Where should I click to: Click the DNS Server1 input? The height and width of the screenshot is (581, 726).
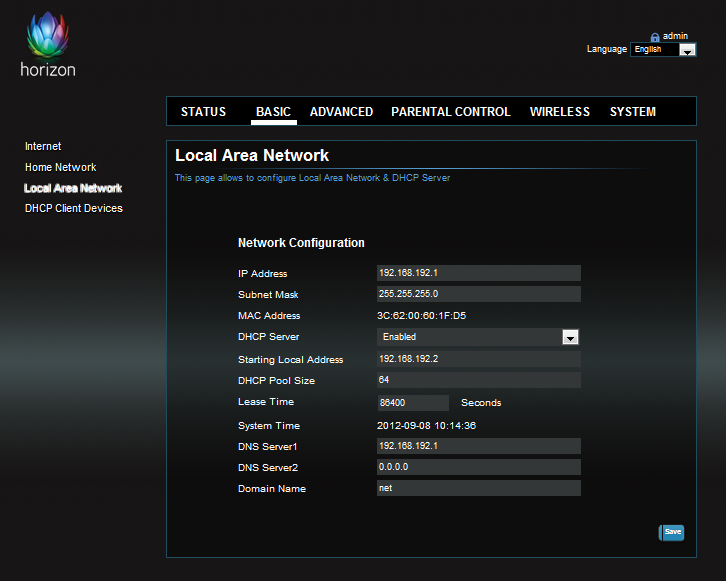pyautogui.click(x=479, y=446)
